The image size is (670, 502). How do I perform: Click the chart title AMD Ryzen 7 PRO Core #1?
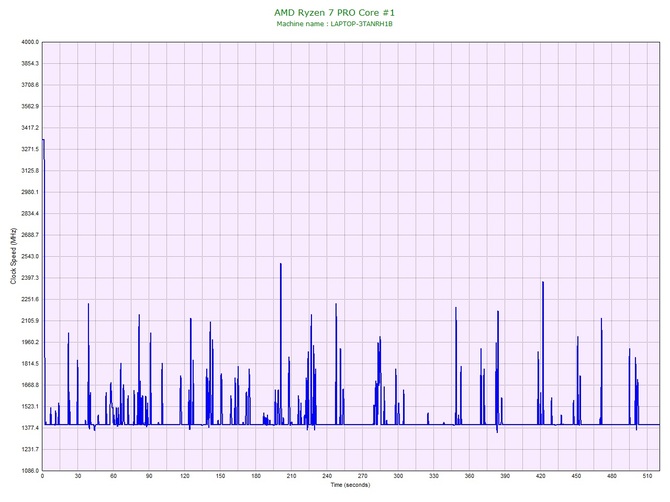pos(334,12)
